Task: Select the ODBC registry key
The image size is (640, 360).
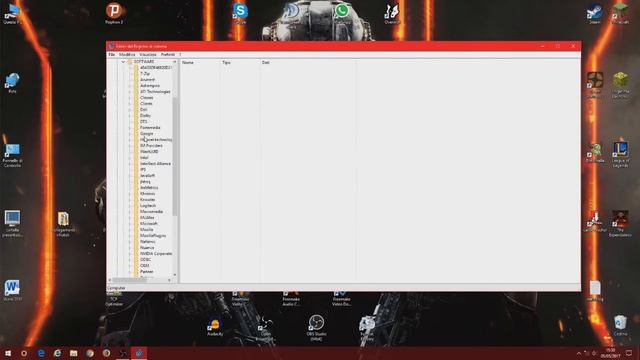Action: coord(145,260)
